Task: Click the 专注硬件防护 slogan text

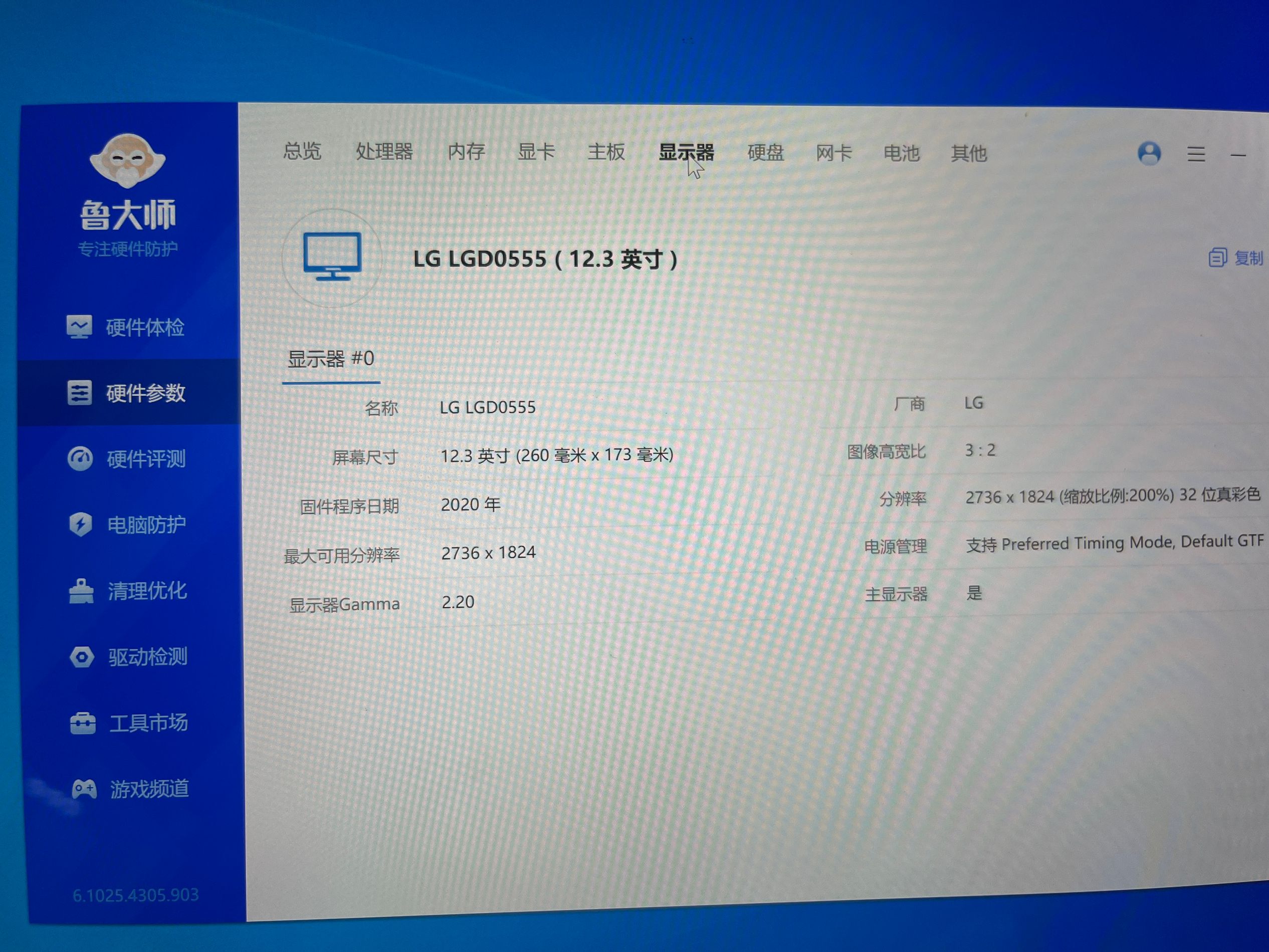Action: tap(127, 249)
